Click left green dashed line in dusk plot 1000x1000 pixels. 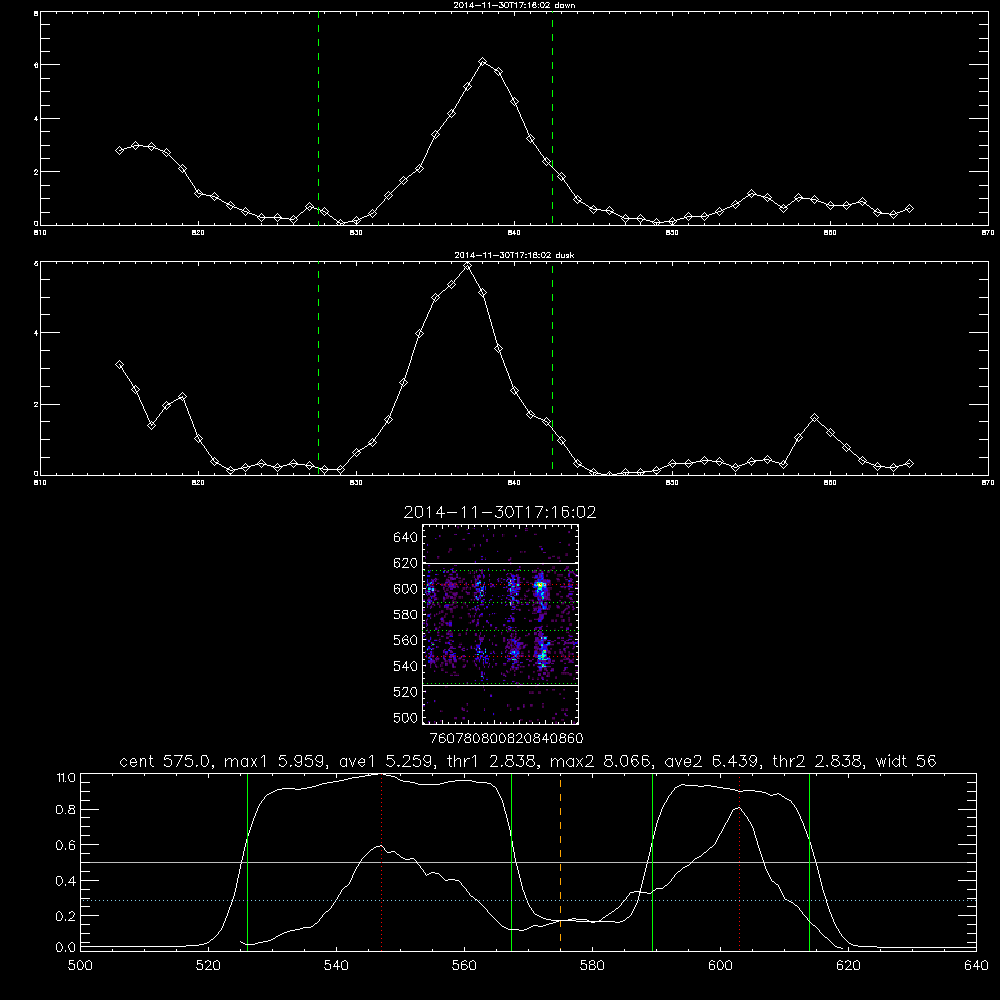318,368
